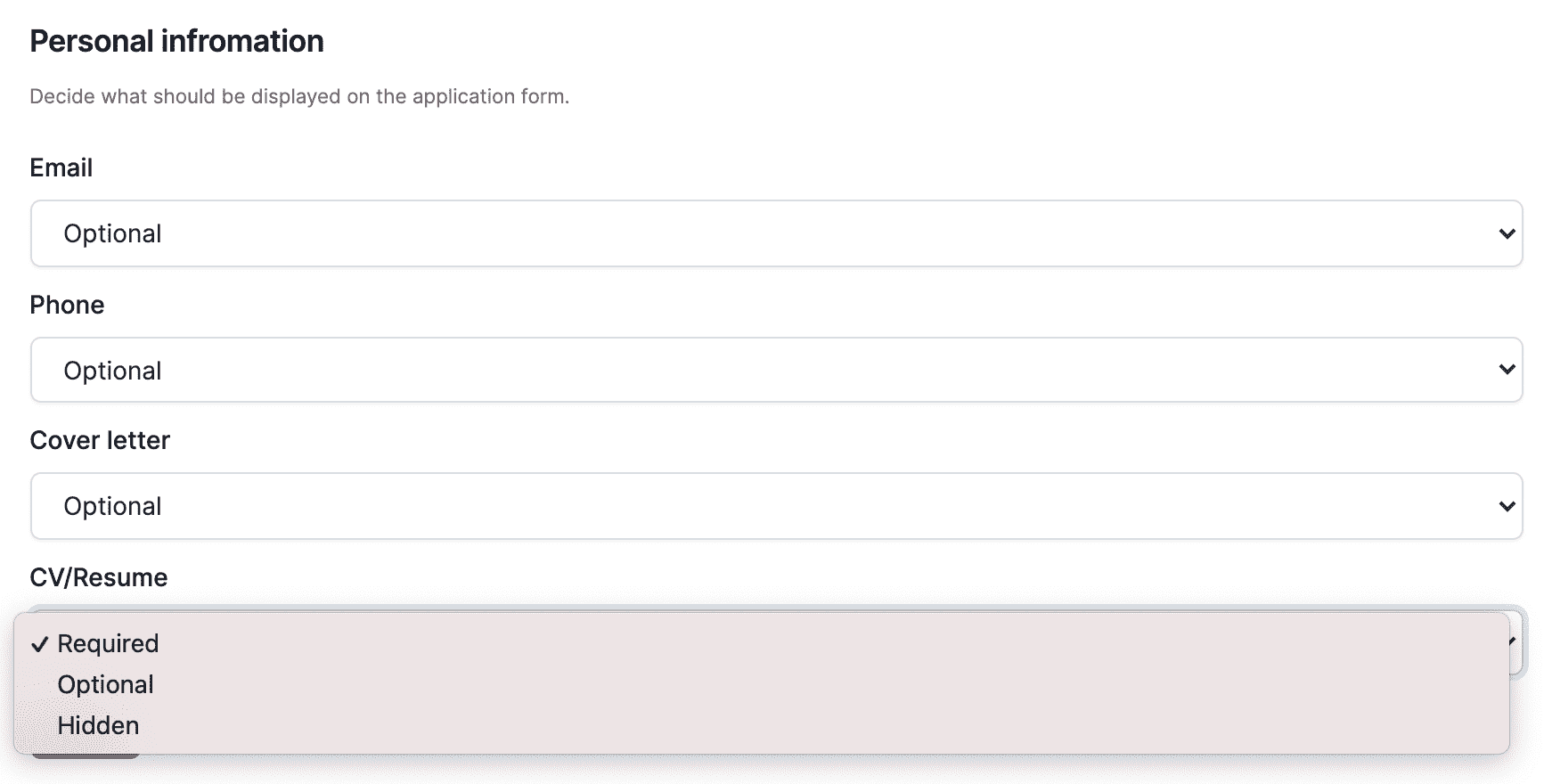
Task: Open the Email visibility dropdown
Action: (x=775, y=233)
